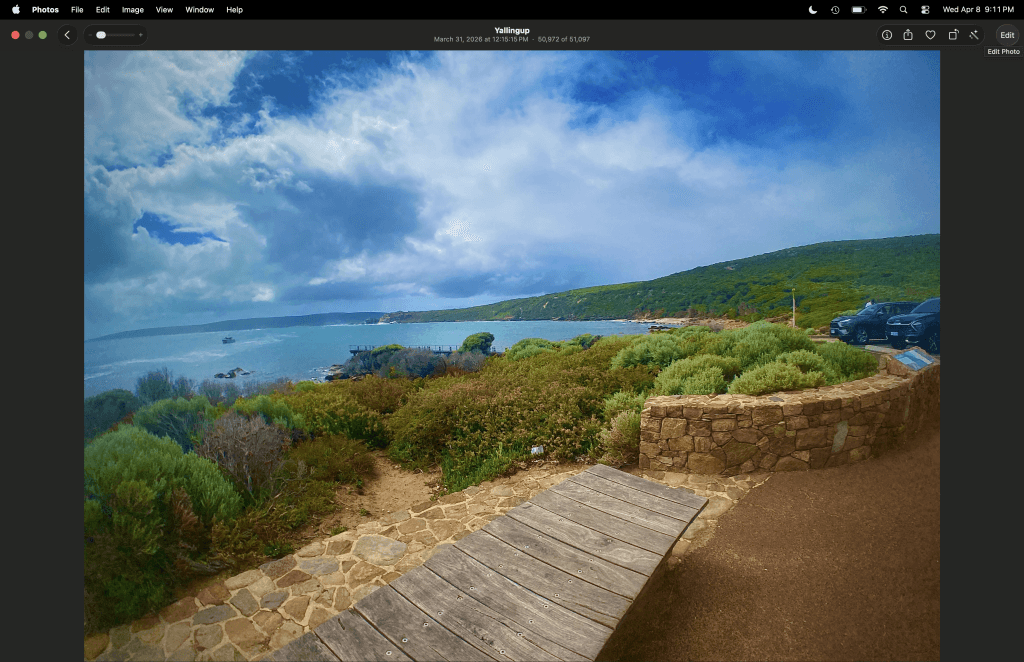Rotate the photo counterclockwise
The width and height of the screenshot is (1024, 662).
pyautogui.click(x=952, y=35)
